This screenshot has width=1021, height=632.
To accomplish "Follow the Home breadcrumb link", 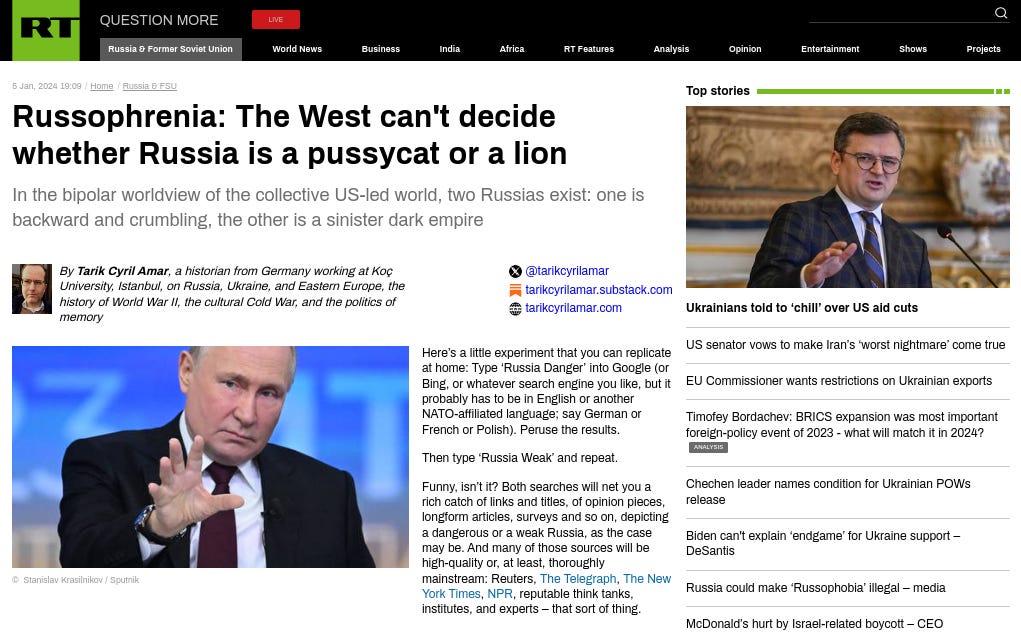I will click(x=102, y=86).
